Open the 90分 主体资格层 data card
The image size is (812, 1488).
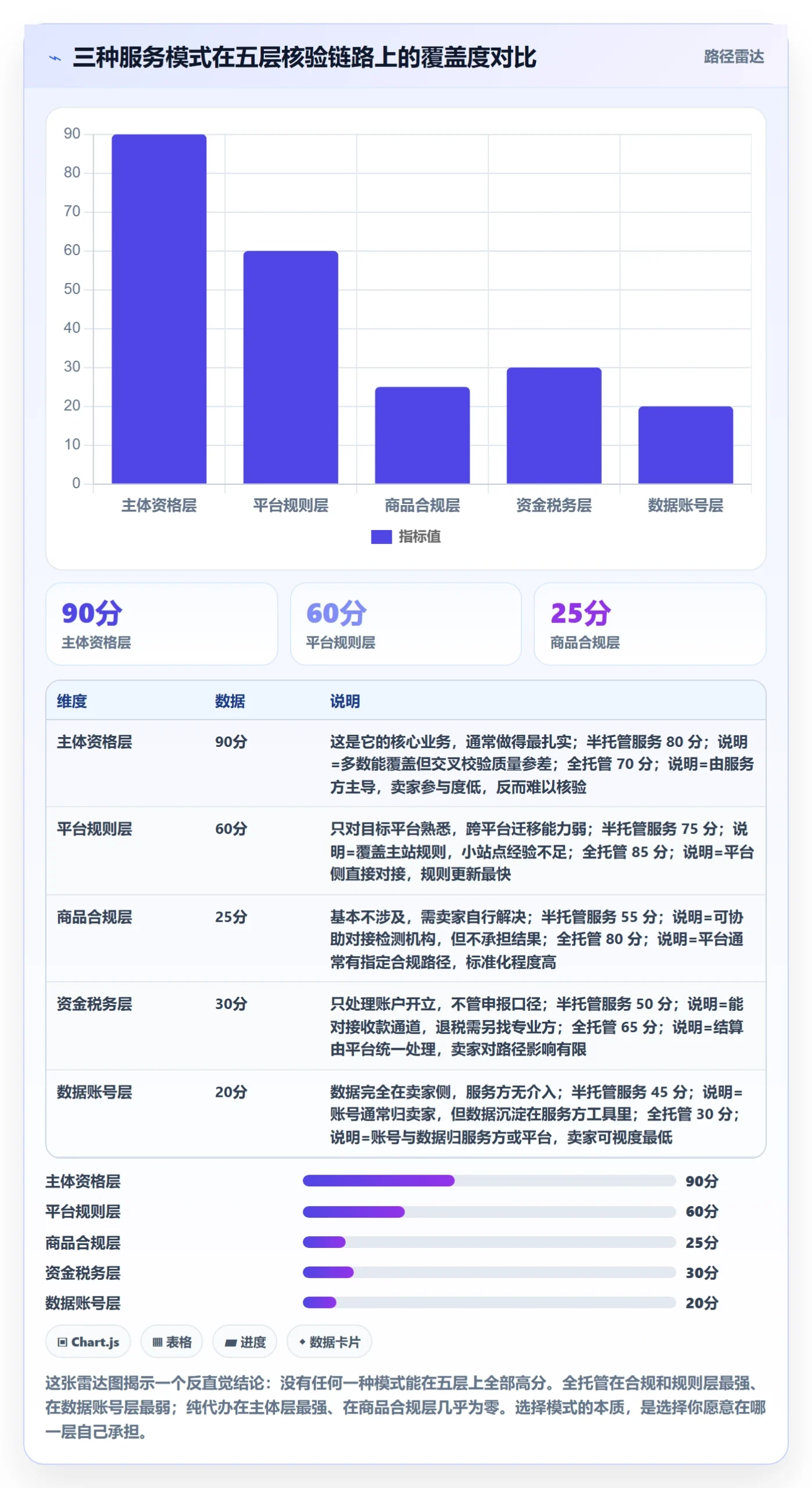(x=162, y=624)
